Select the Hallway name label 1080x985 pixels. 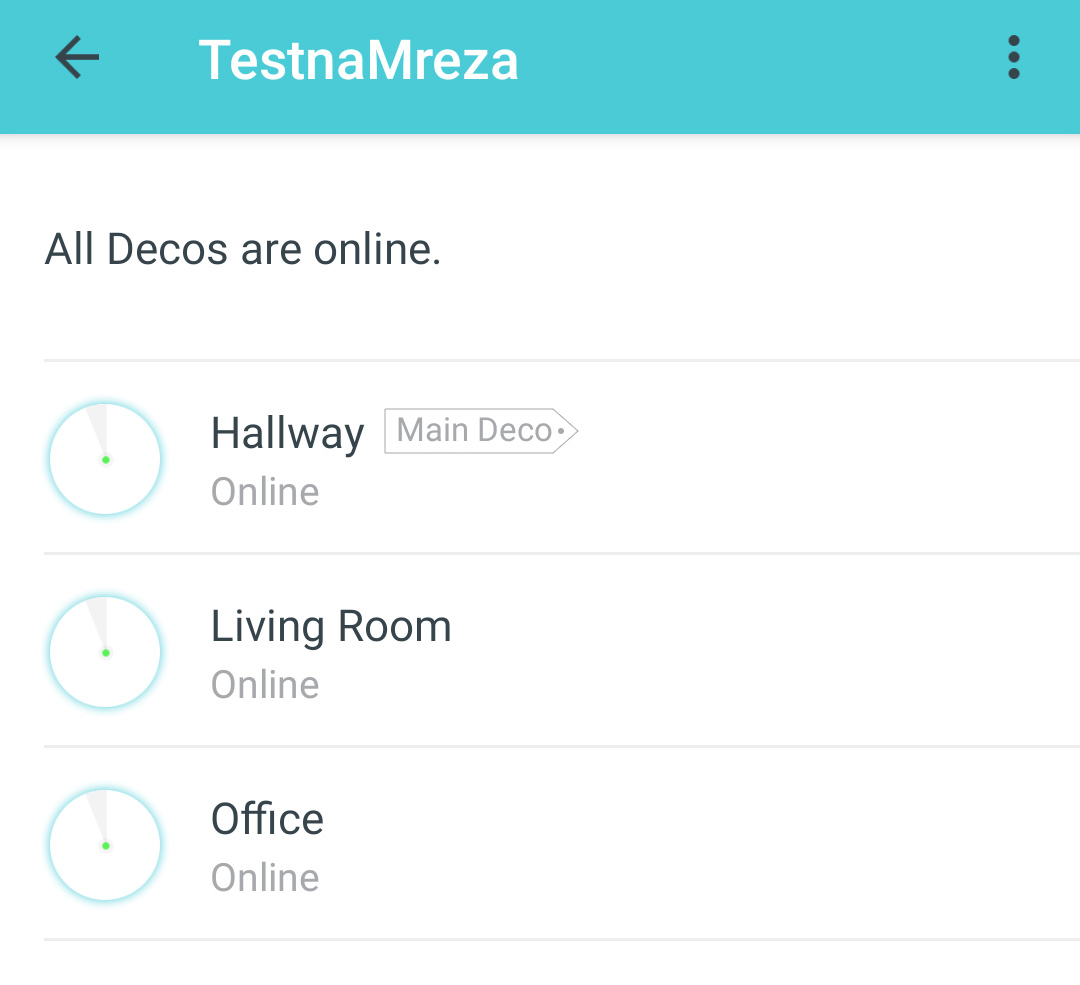point(287,433)
